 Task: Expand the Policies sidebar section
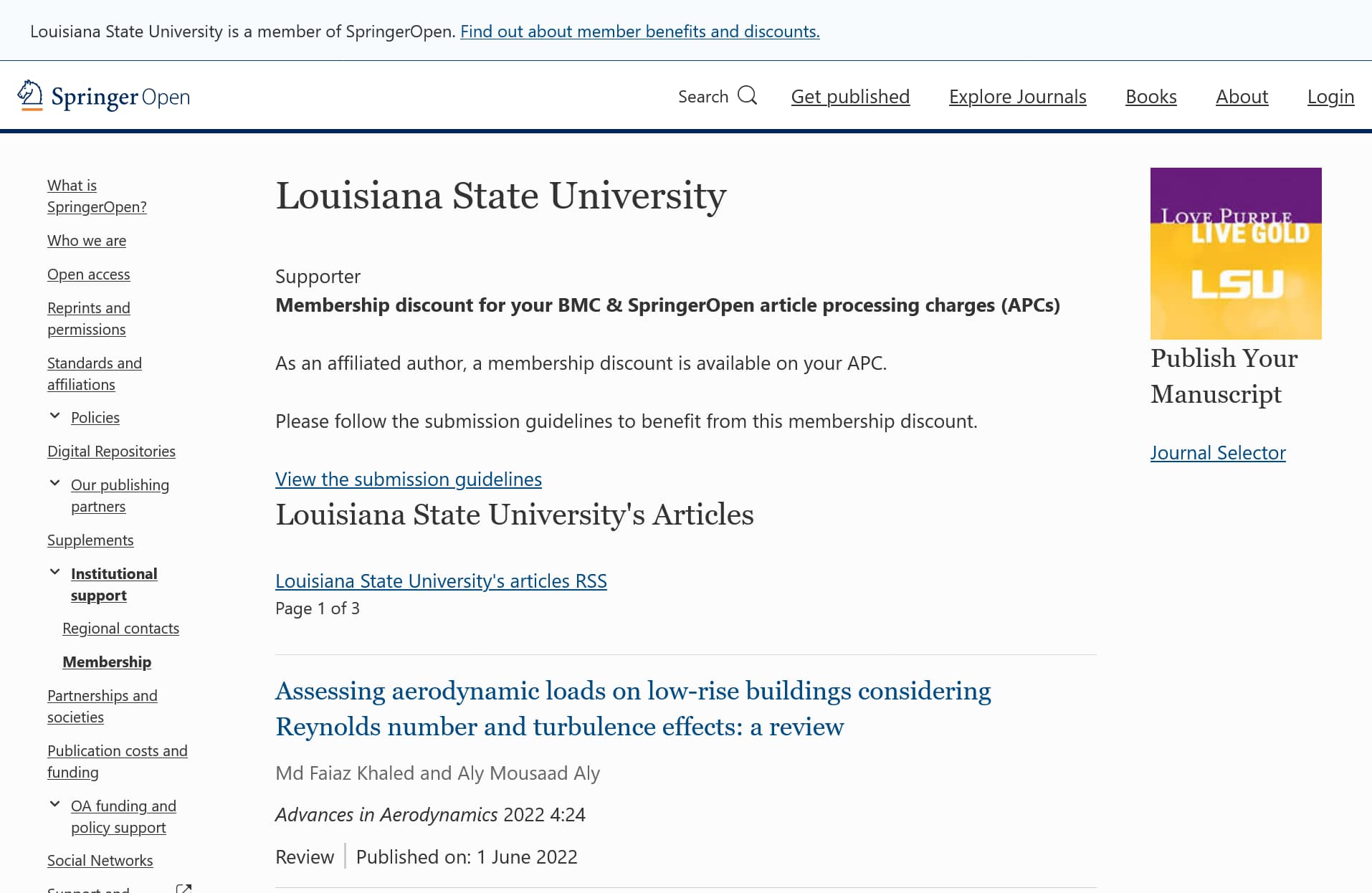tap(54, 416)
